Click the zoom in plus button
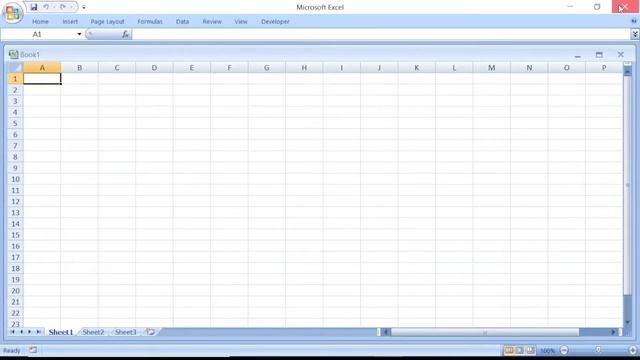Screen dimensions: 640x360 (633, 350)
